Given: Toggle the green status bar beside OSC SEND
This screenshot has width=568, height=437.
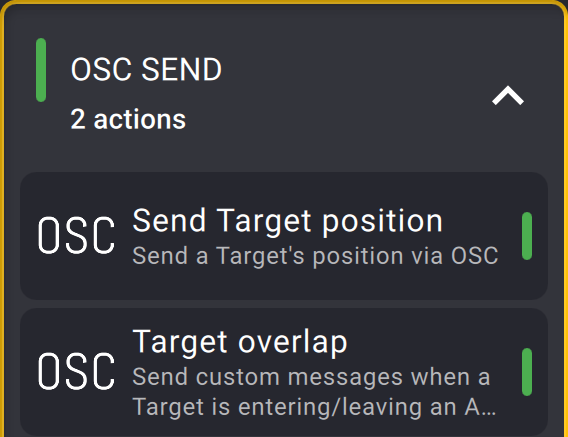Looking at the screenshot, I should (x=41, y=70).
